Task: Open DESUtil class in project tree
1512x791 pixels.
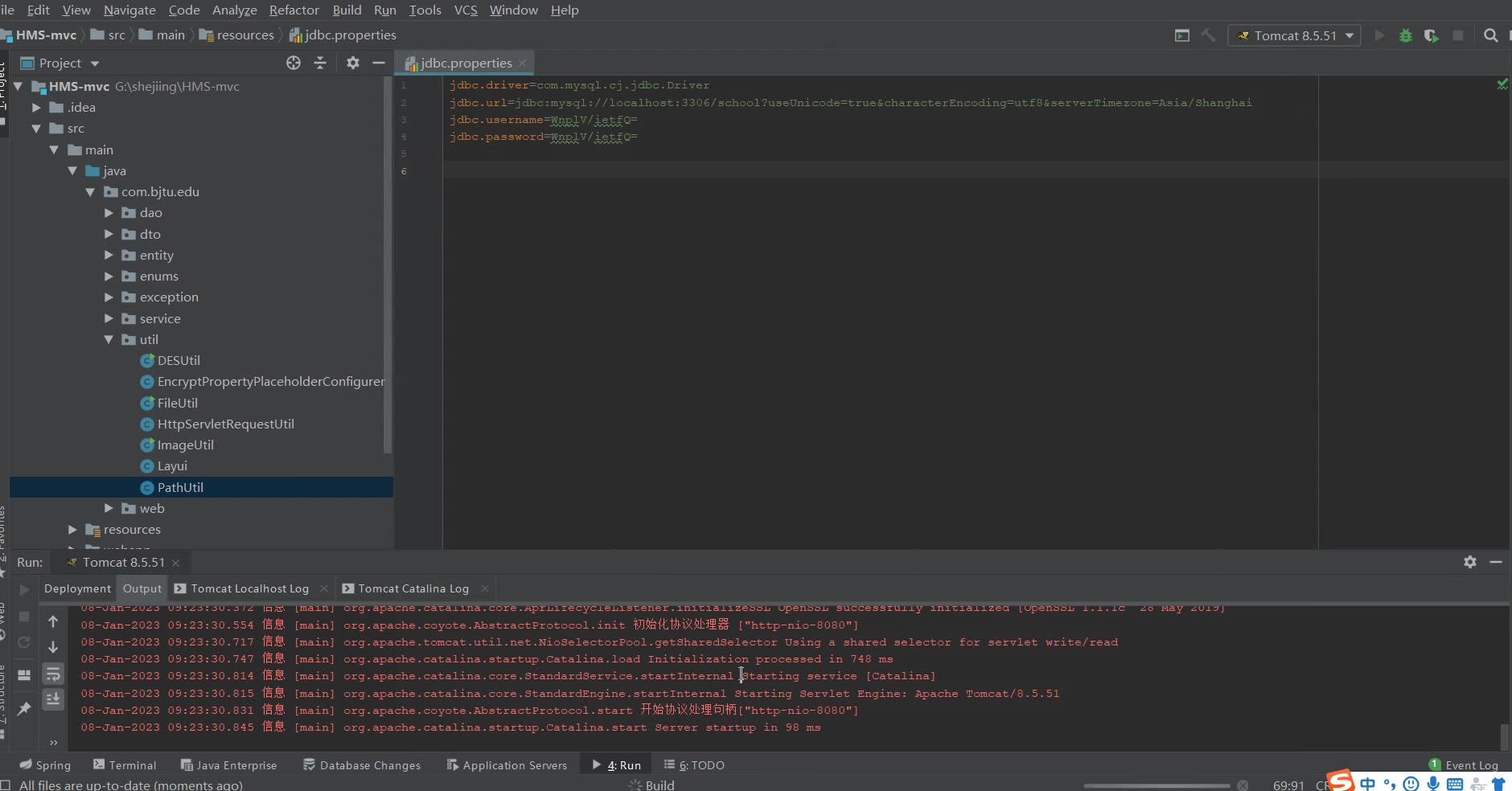Action: 179,361
